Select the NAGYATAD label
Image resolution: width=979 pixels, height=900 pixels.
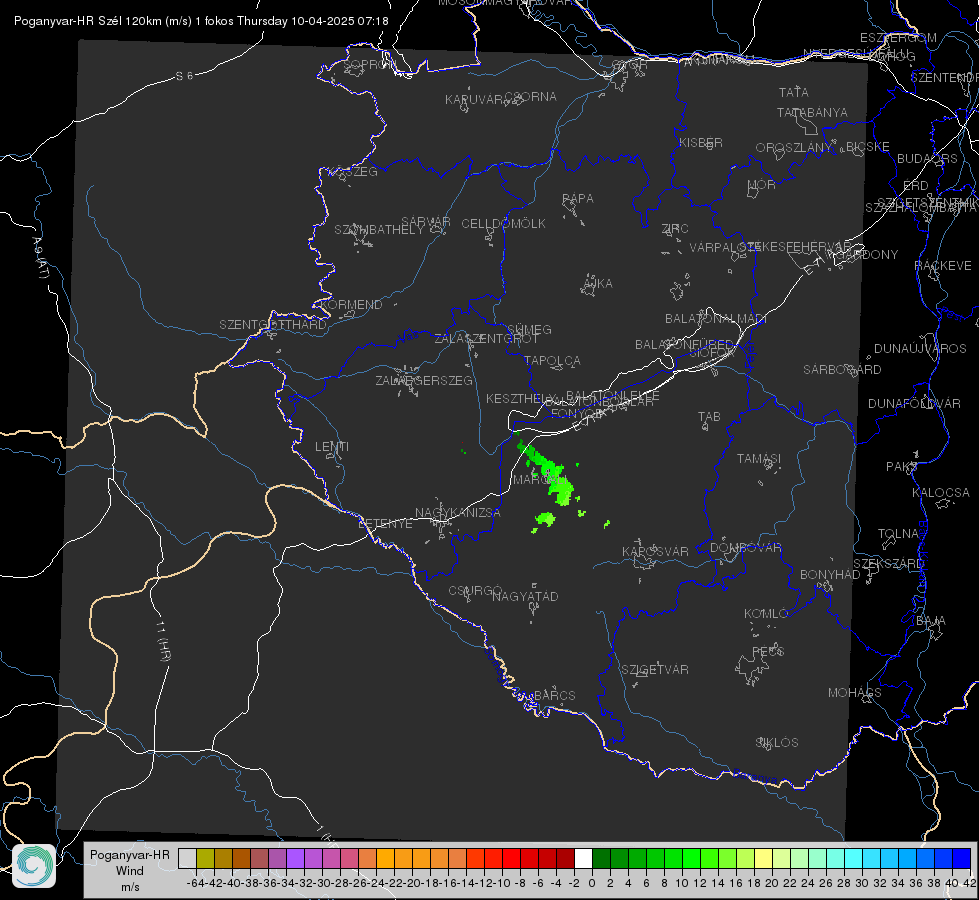pos(525,596)
